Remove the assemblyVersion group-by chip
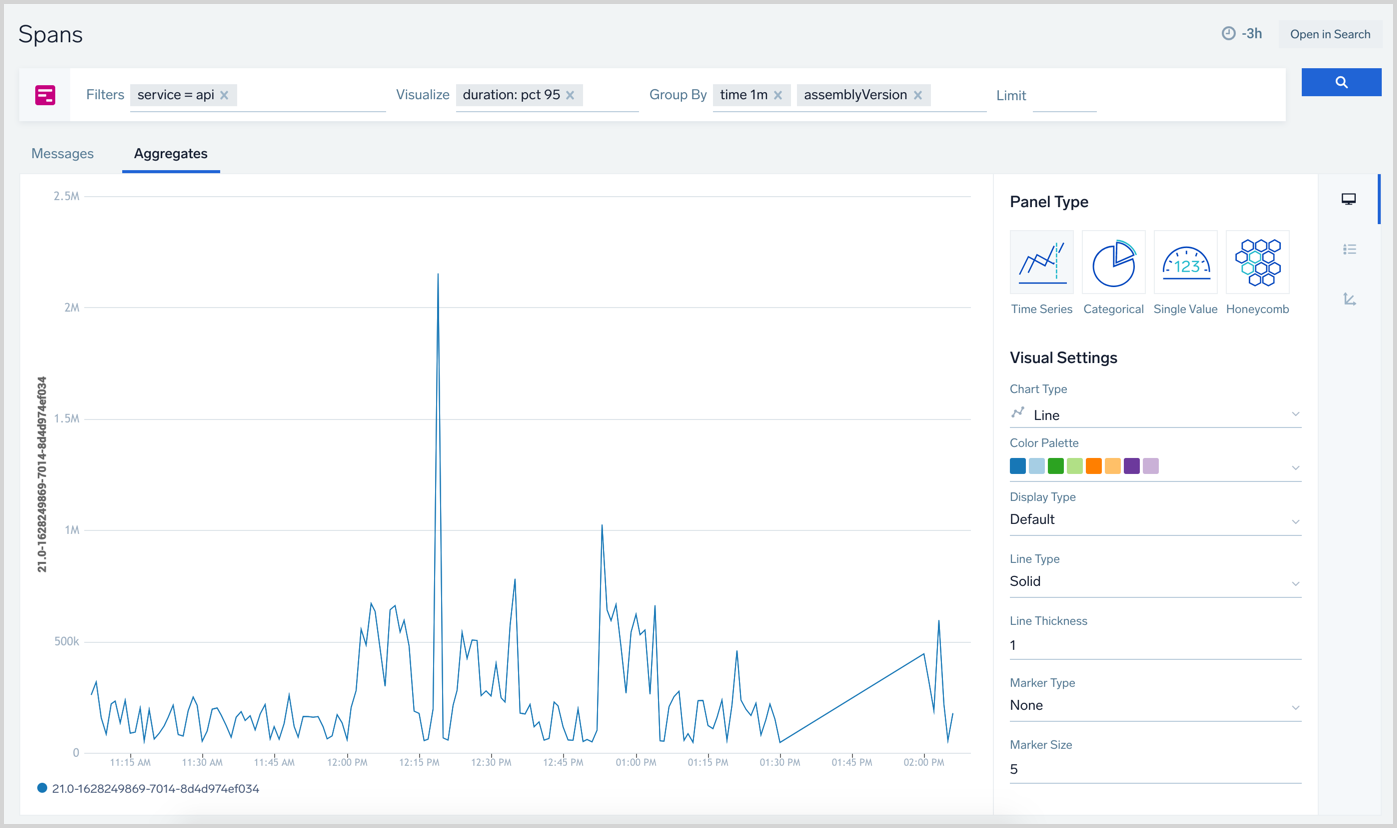This screenshot has width=1397, height=828. 918,95
